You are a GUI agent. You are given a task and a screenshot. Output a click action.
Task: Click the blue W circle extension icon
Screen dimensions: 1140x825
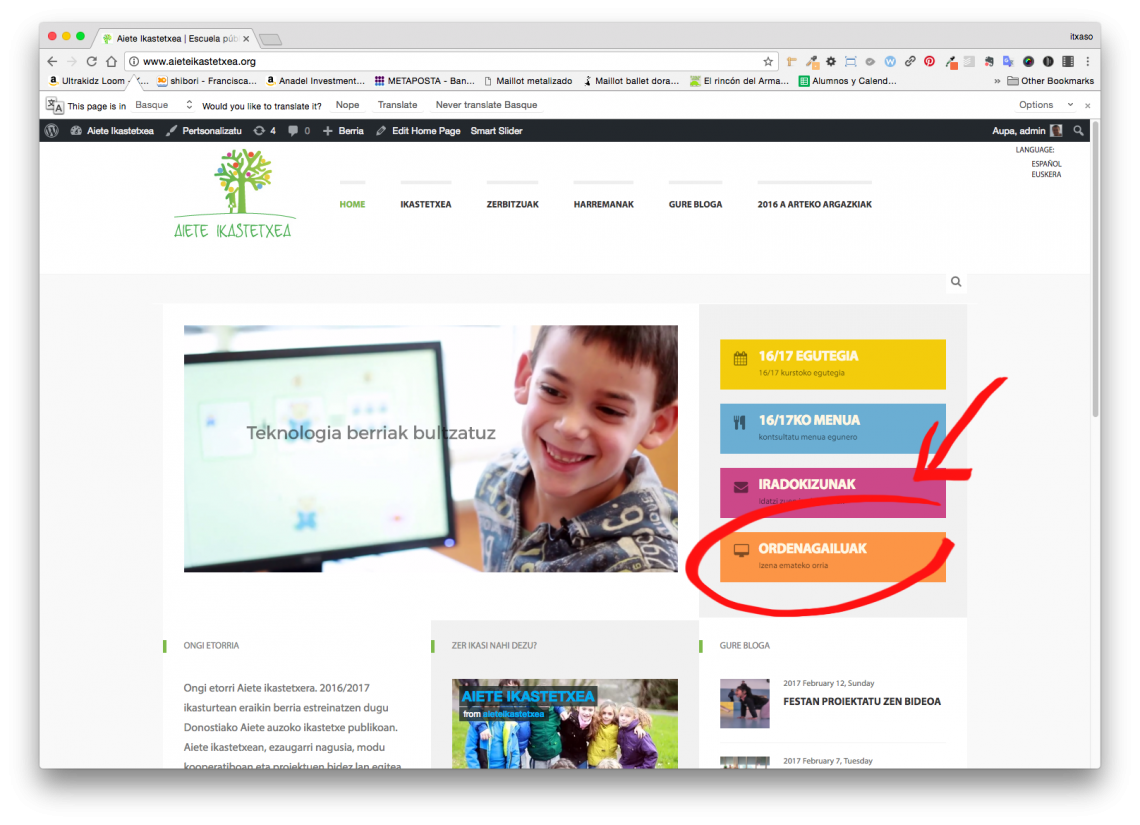(890, 62)
